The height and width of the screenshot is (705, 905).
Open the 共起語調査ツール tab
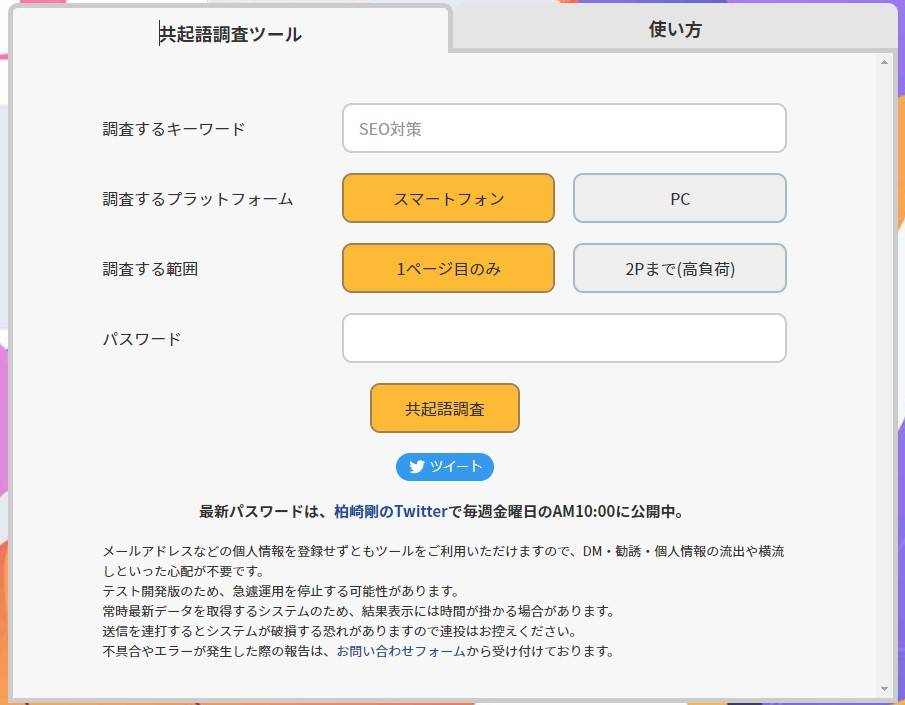tap(231, 34)
